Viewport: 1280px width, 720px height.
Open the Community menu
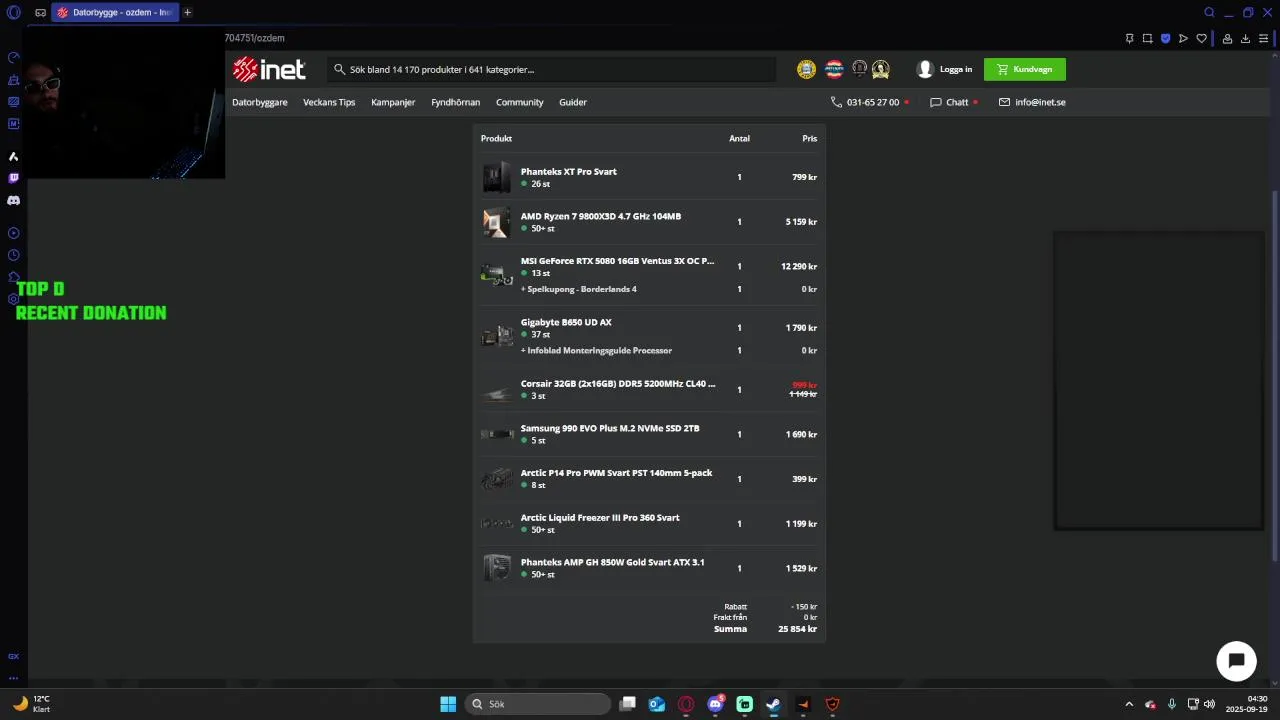(520, 102)
